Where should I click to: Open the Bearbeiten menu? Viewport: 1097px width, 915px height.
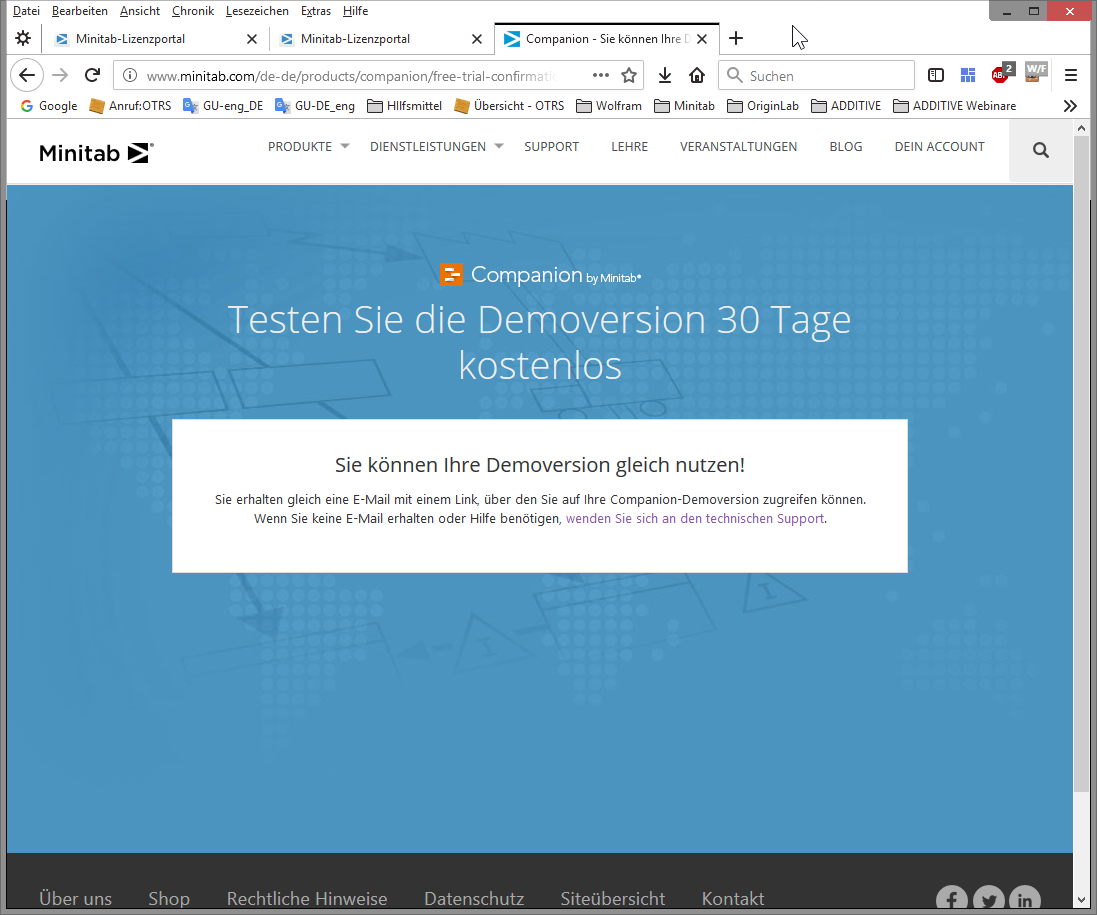click(x=80, y=11)
